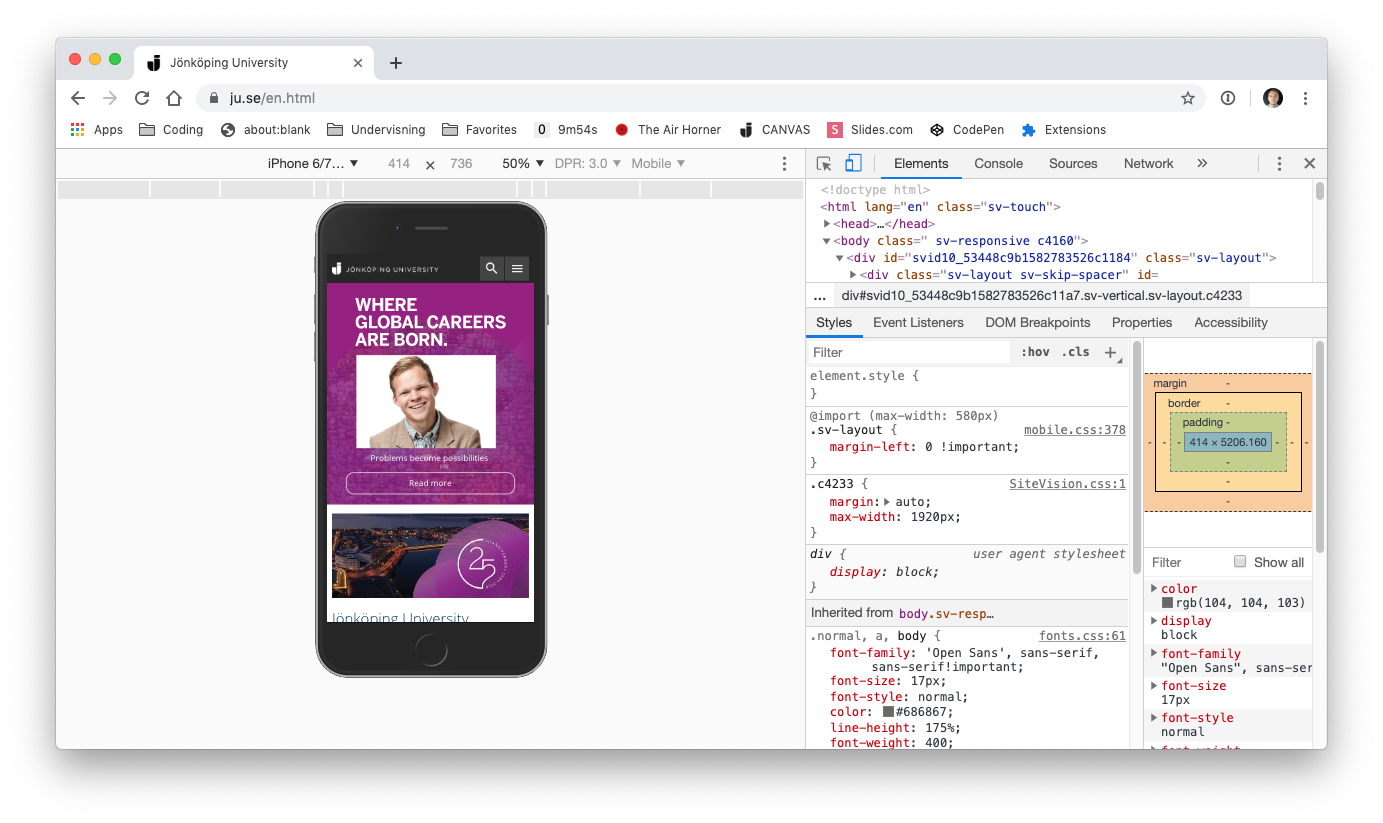Open the Chrome three-dot menu
Viewport: 1383px width, 823px height.
[x=1305, y=98]
